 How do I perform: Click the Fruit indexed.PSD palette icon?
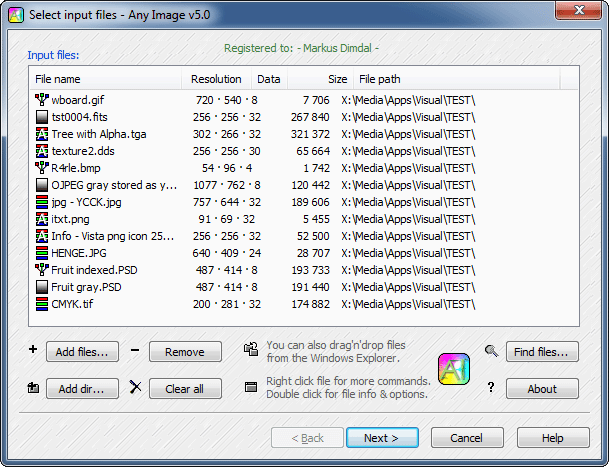click(x=42, y=270)
